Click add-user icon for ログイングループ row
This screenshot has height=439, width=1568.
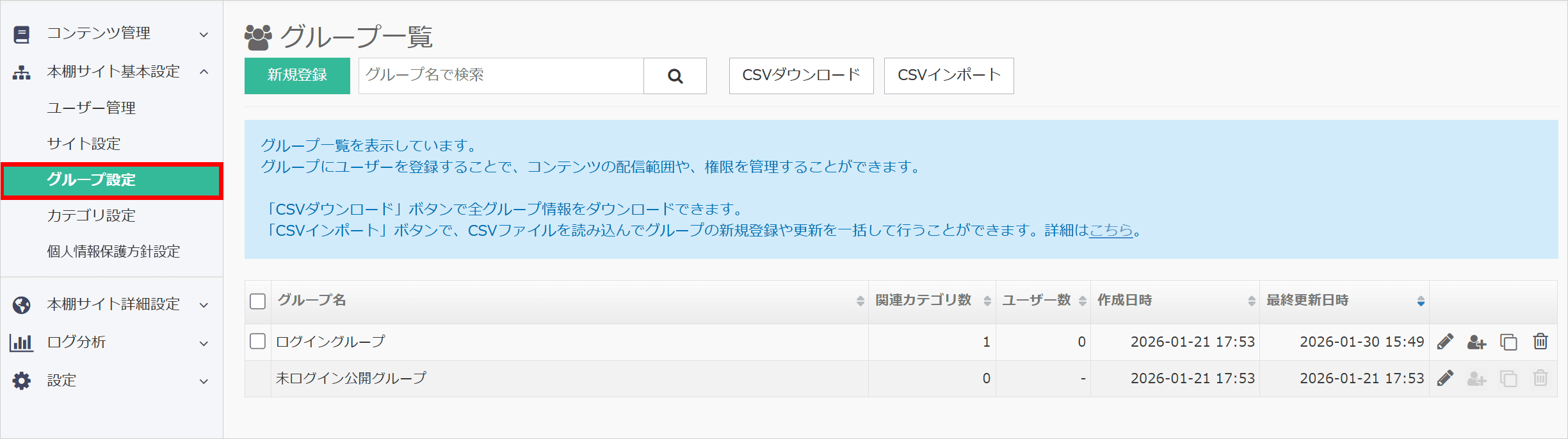point(1476,342)
